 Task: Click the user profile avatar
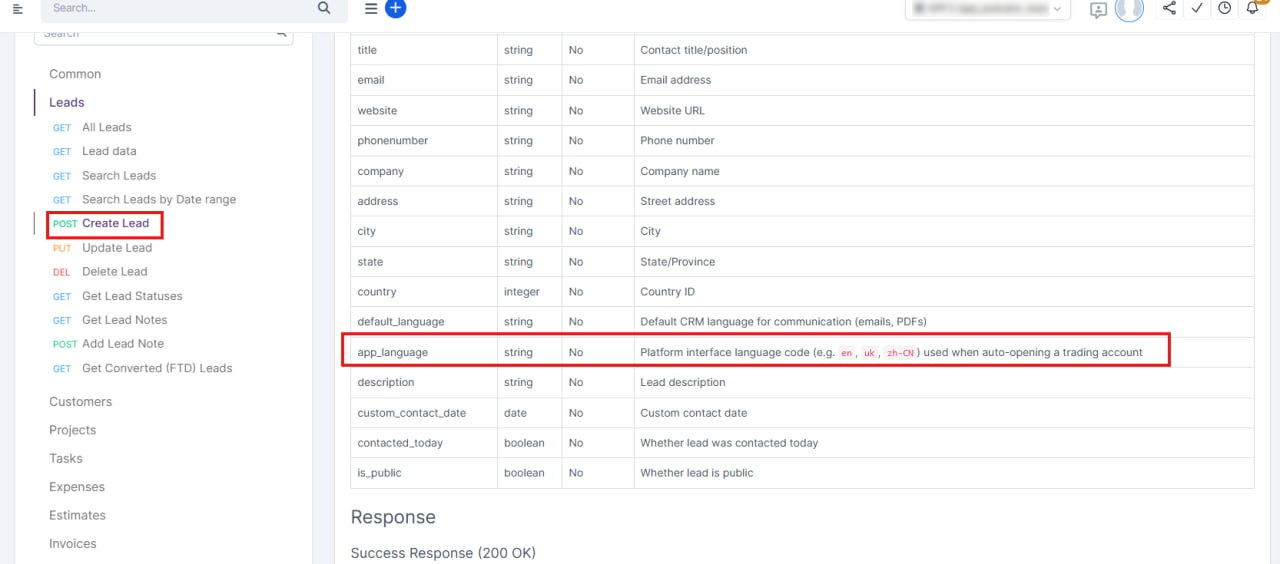tap(1129, 9)
